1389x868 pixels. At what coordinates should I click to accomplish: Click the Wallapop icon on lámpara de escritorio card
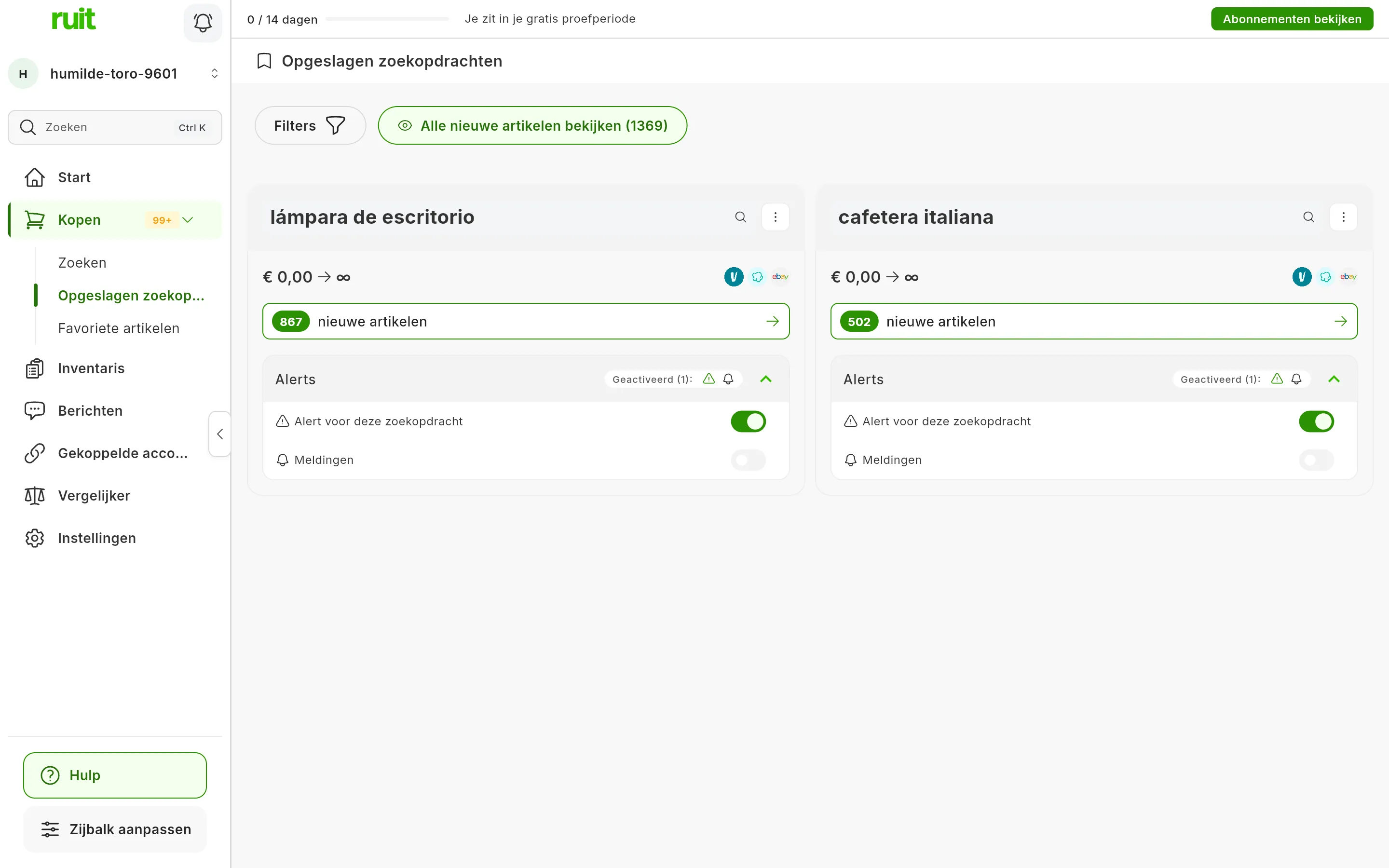tap(757, 277)
